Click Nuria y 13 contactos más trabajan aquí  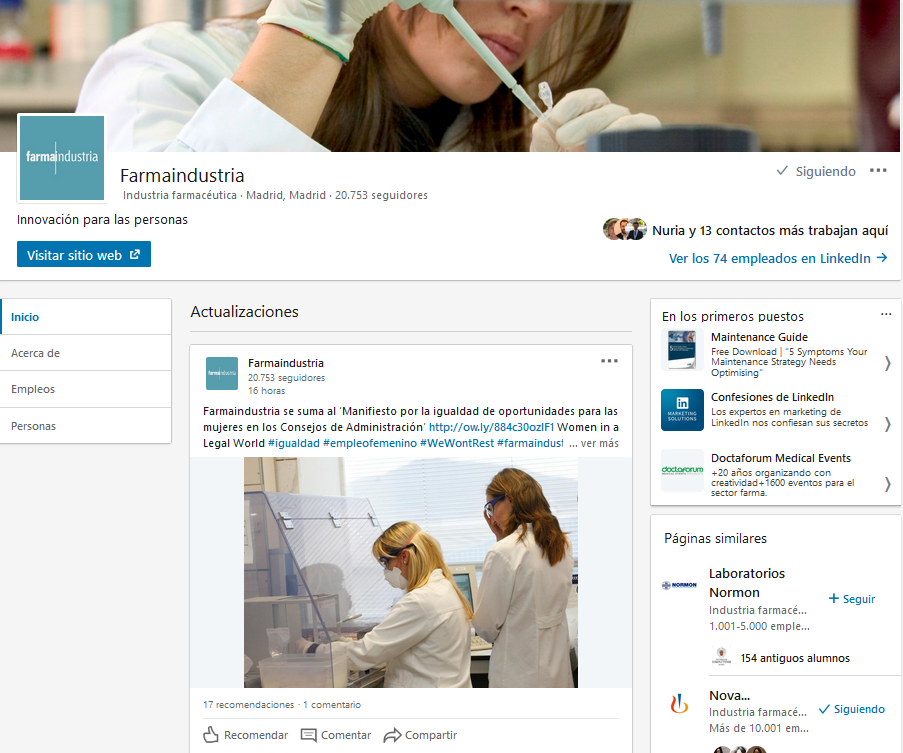pos(770,230)
